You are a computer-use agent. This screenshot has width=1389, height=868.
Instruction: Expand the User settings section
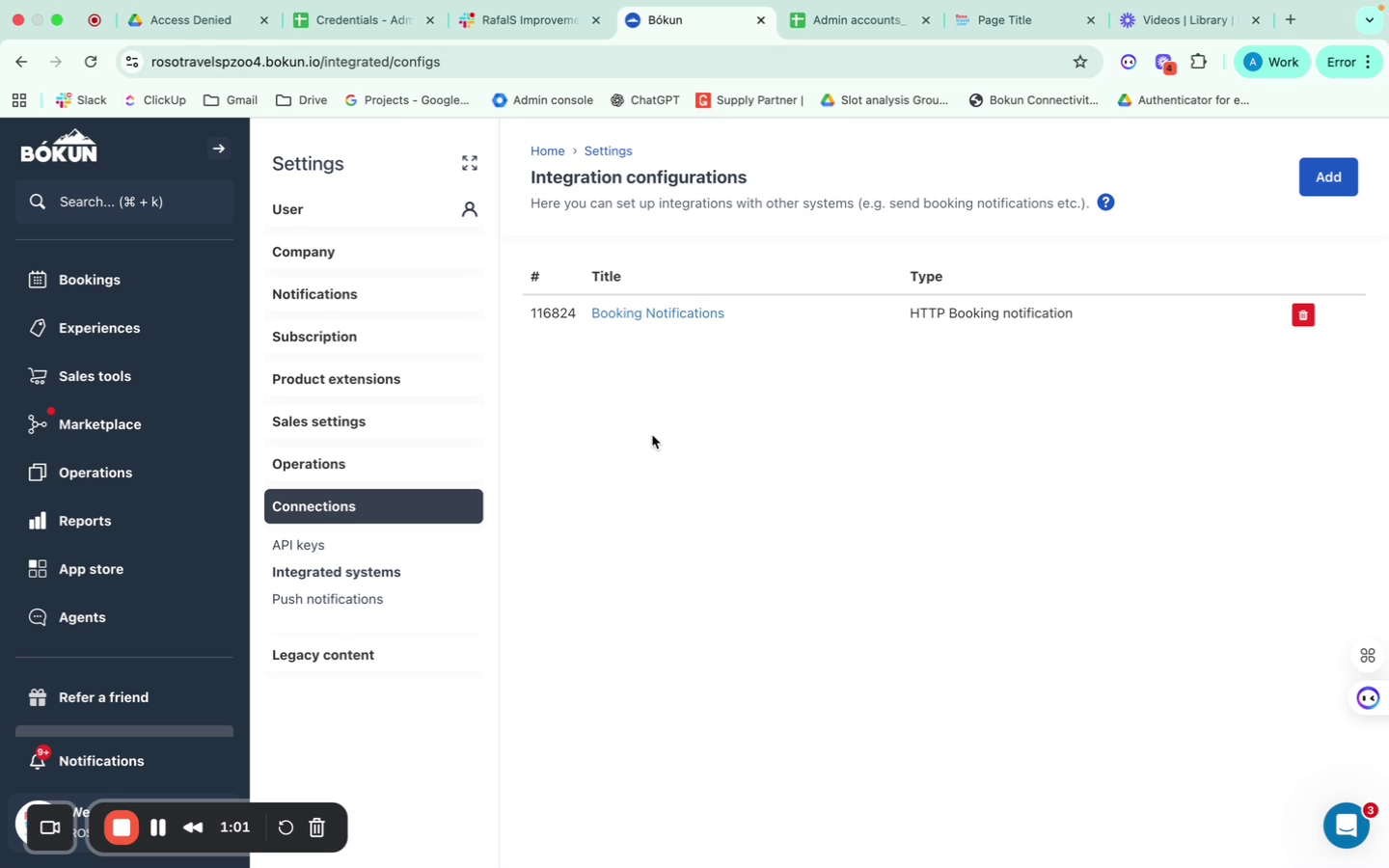[x=374, y=209]
